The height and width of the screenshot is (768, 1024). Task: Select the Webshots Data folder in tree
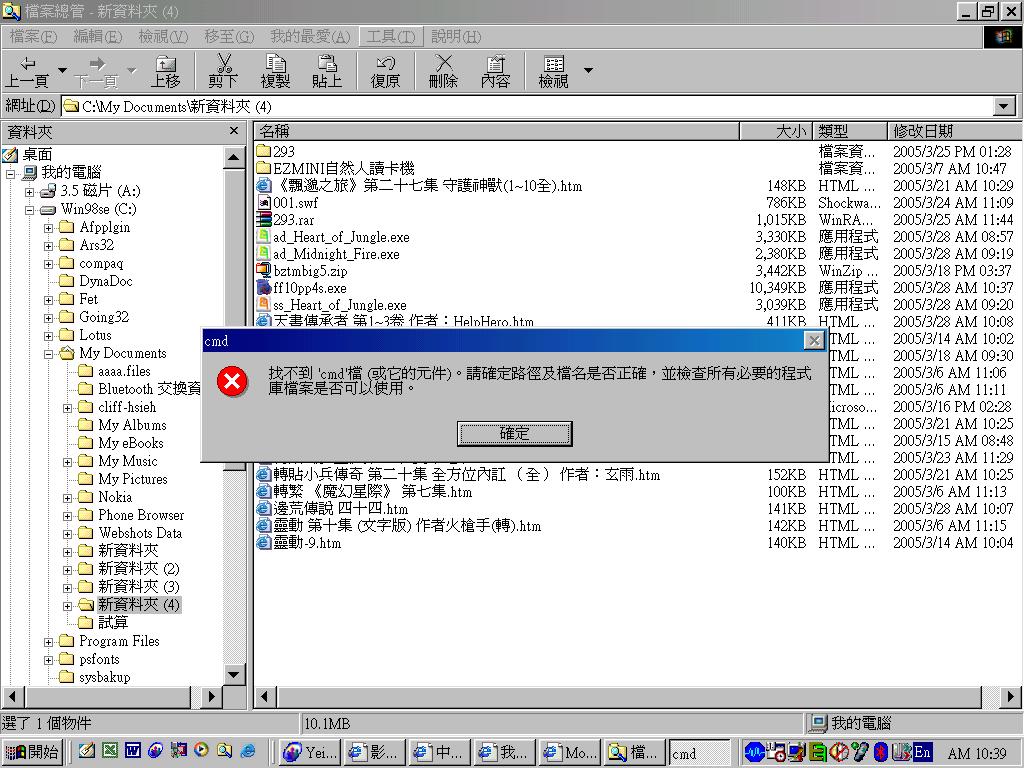click(x=140, y=533)
